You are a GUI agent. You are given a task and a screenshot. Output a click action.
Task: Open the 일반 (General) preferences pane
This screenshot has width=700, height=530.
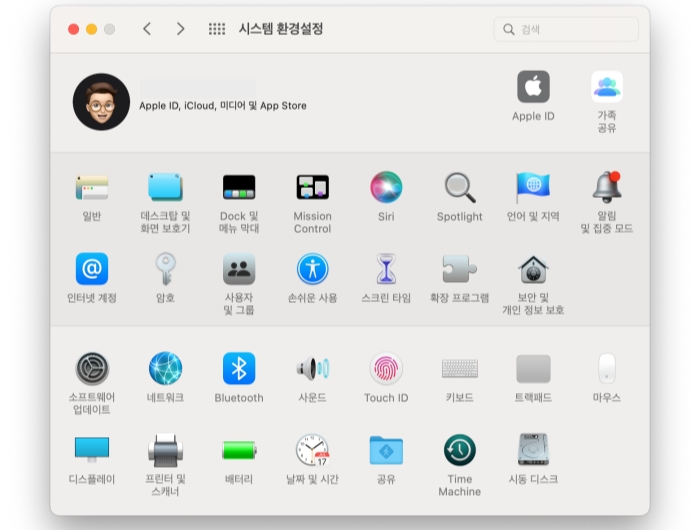coord(92,187)
